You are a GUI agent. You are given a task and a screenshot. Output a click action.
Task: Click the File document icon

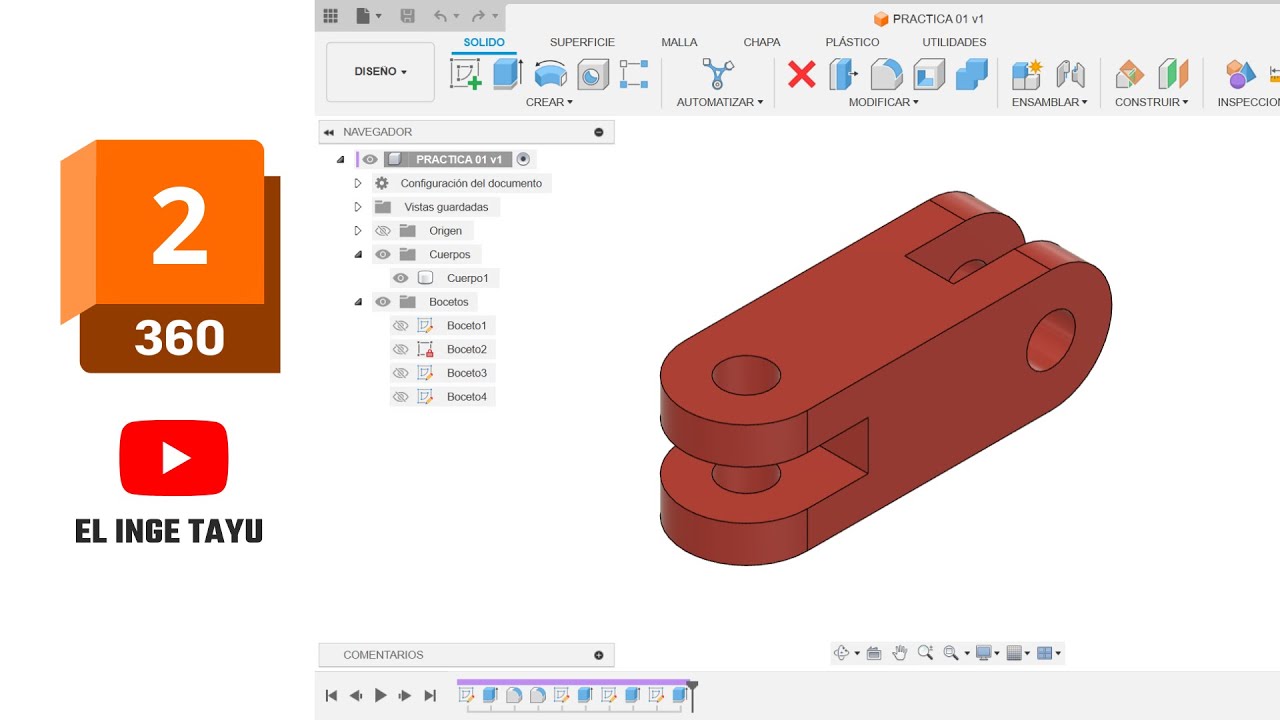pyautogui.click(x=363, y=16)
